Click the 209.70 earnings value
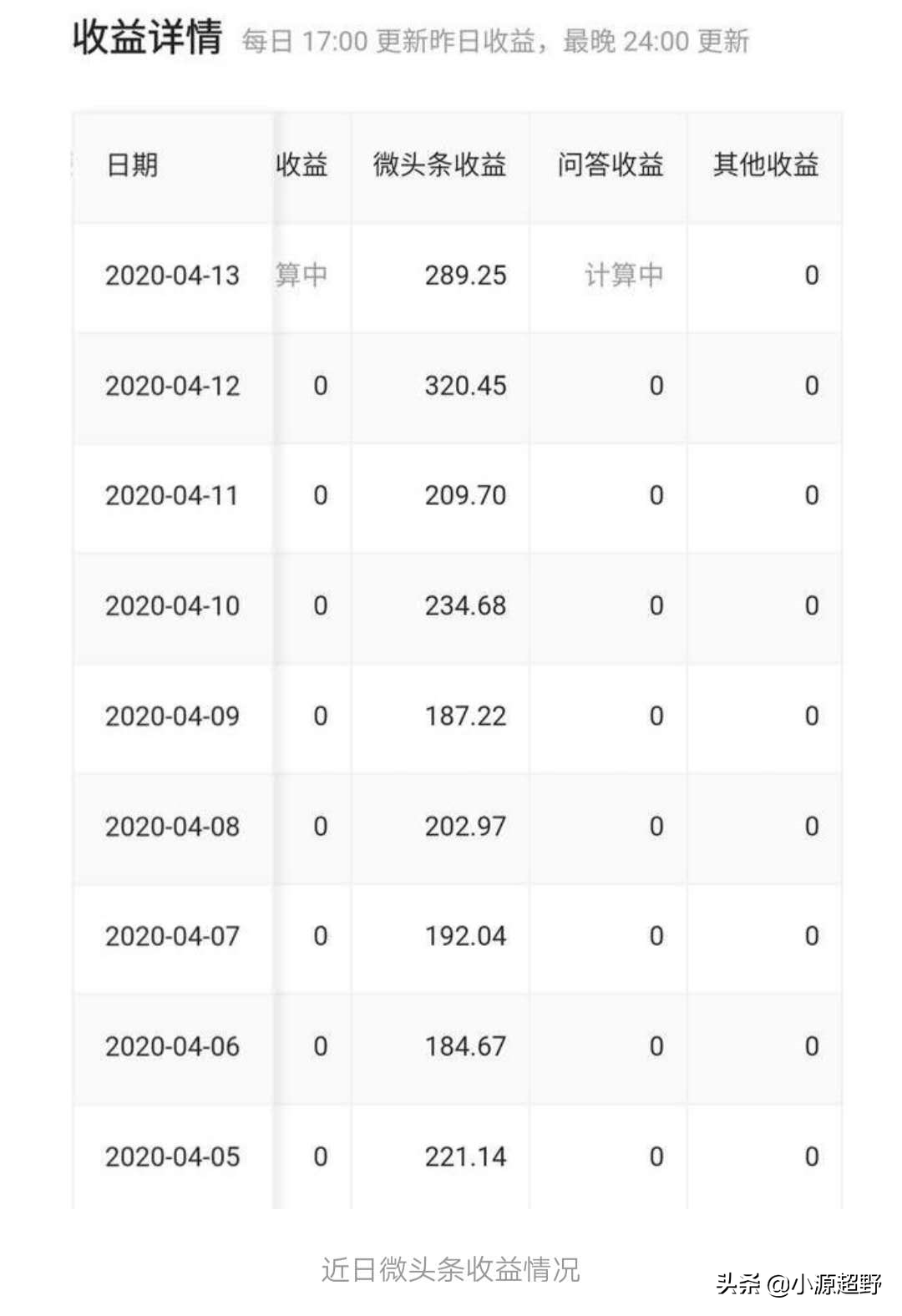Viewport: 902px width, 1316px height. pos(465,496)
